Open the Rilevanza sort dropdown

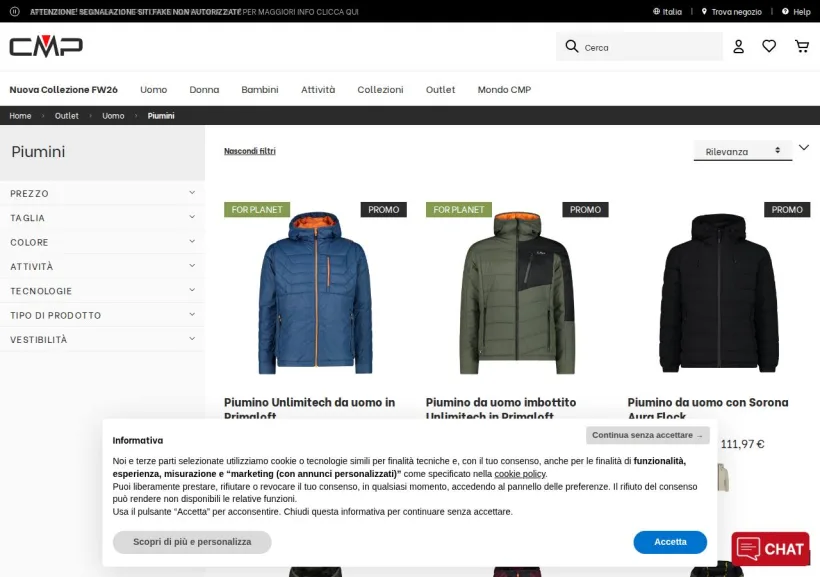coord(743,151)
